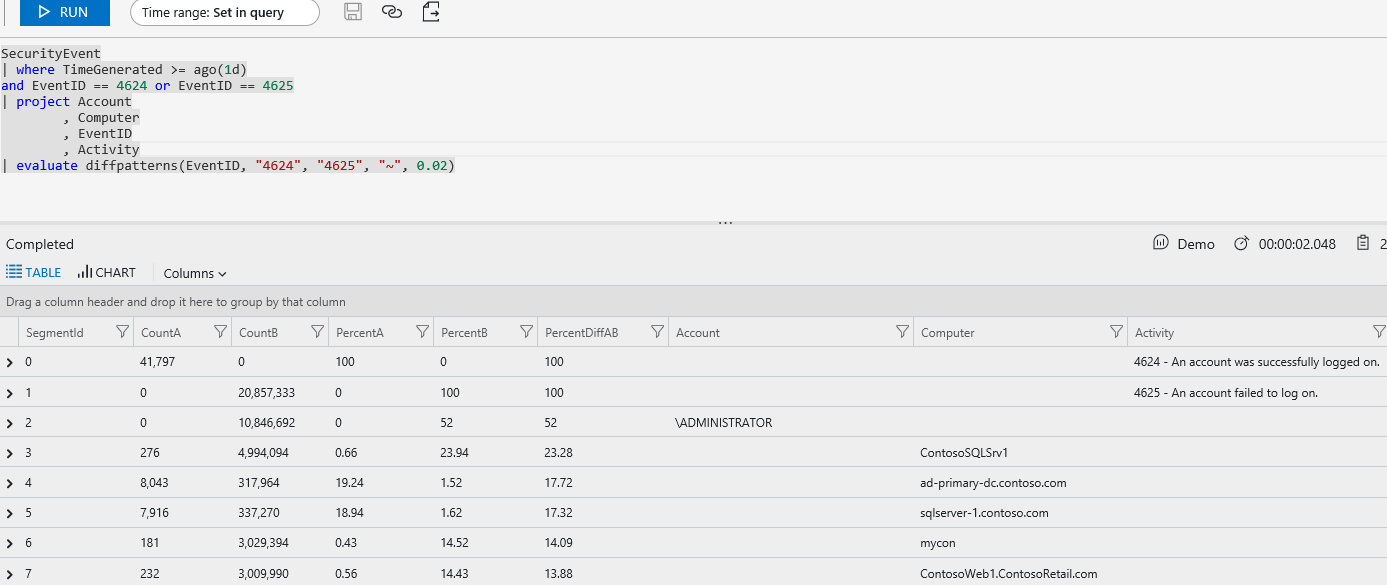Click the CountA value "7,916"
The width and height of the screenshot is (1387, 585).
[155, 513]
